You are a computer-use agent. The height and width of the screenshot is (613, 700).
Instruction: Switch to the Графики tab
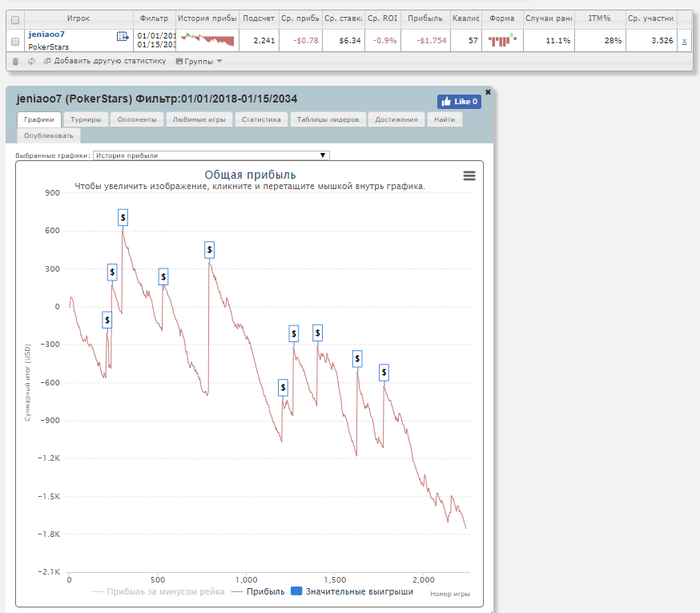39,120
